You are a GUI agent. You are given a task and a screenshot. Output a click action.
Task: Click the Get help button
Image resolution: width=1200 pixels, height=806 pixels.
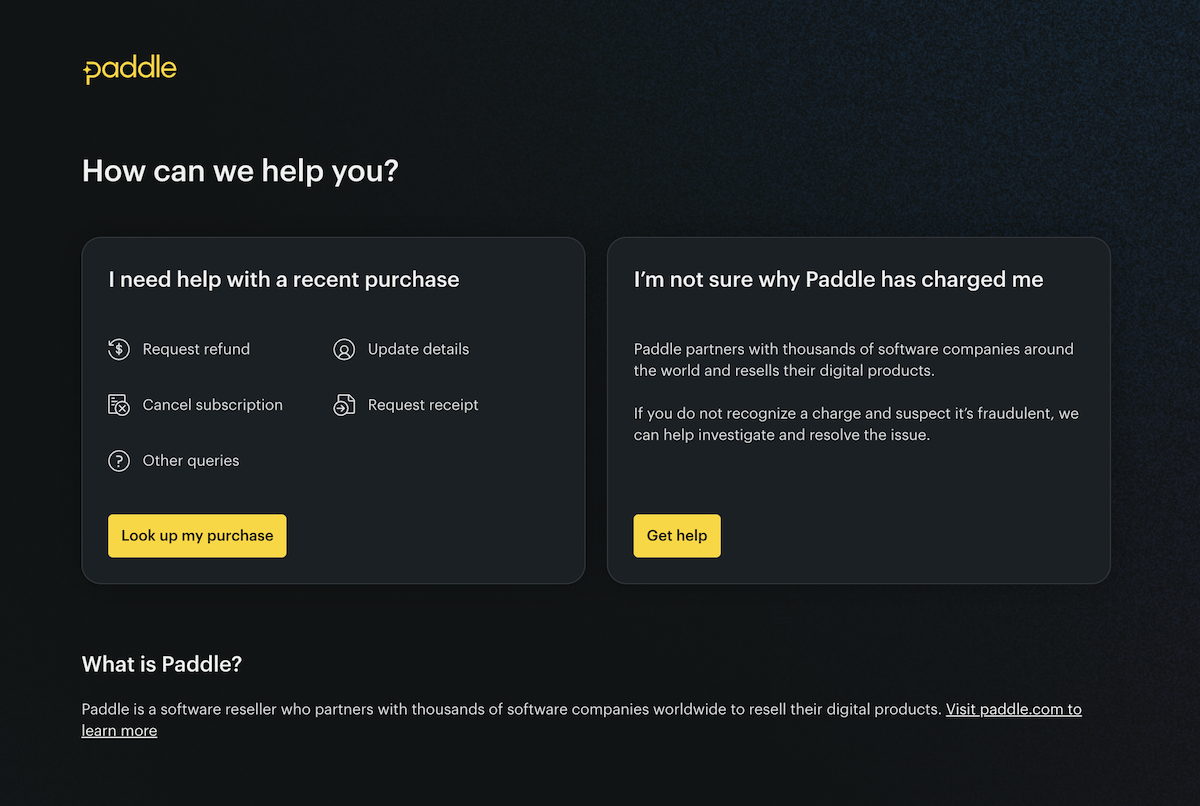677,536
